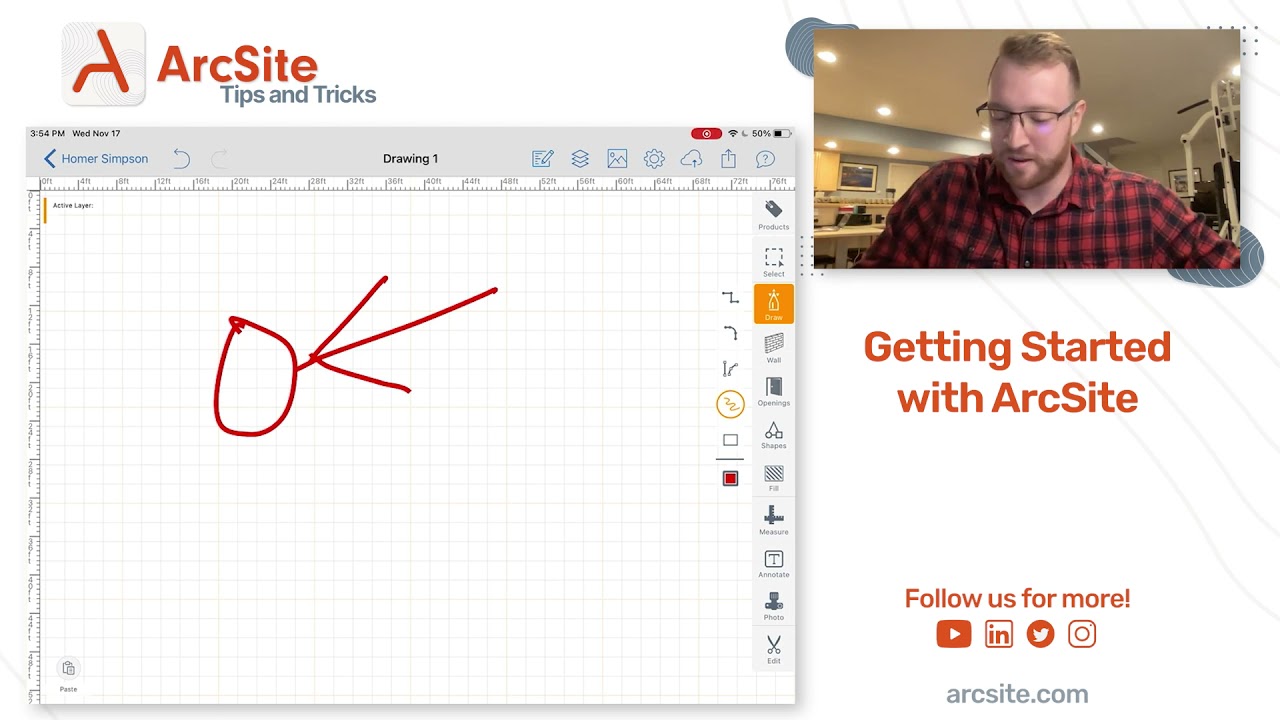The width and height of the screenshot is (1280, 720).
Task: Select the Measure tool
Action: click(x=773, y=520)
